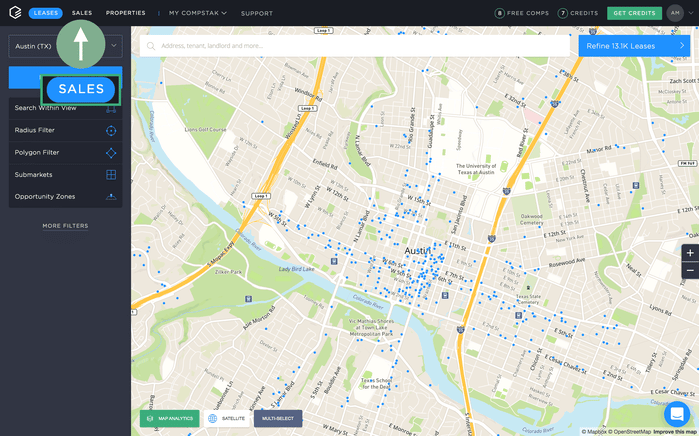Open the Leases tab

(x=45, y=13)
